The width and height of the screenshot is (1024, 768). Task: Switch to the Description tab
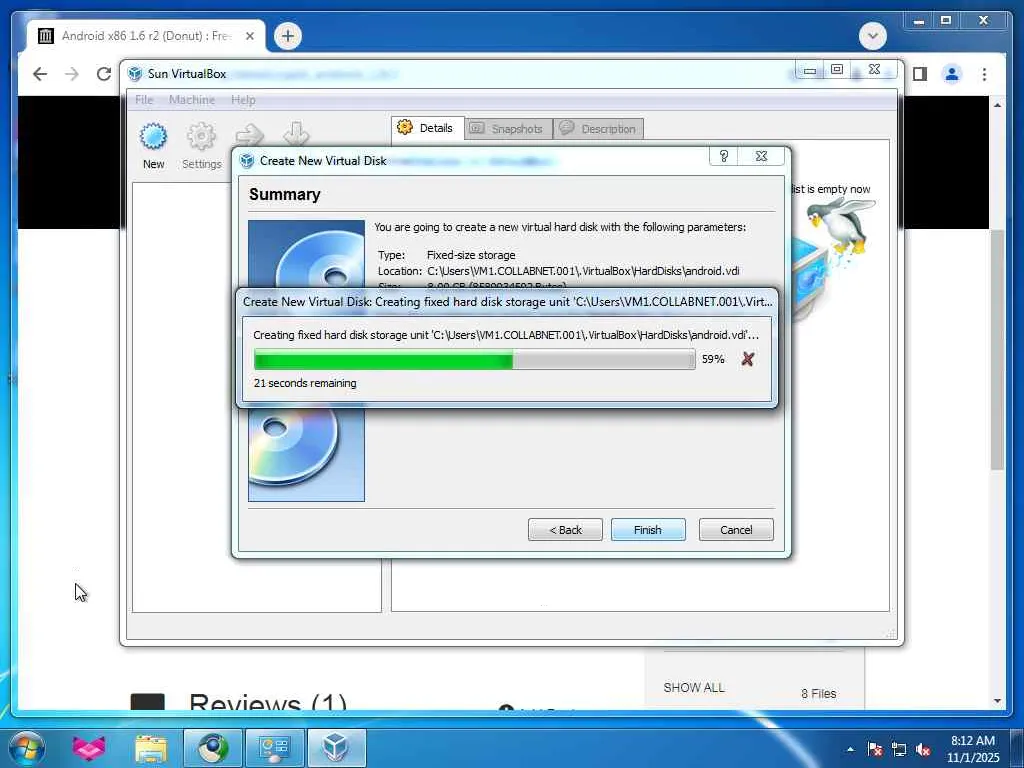pyautogui.click(x=598, y=129)
